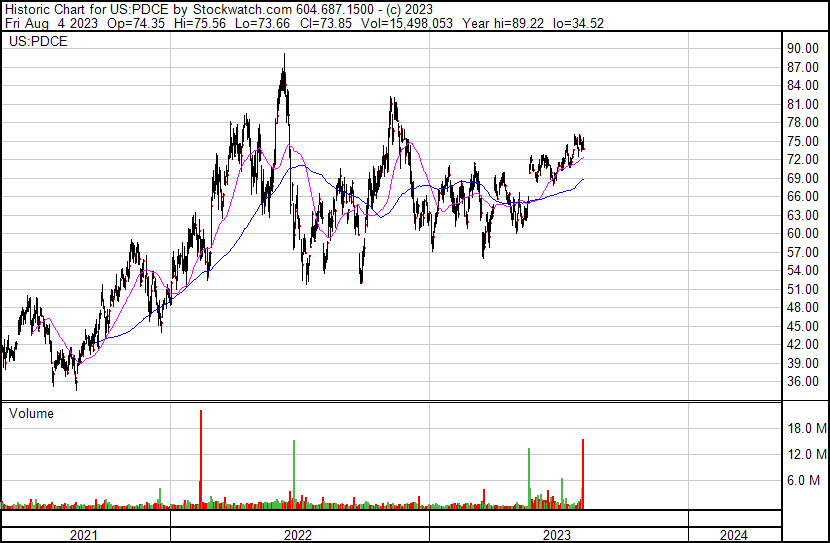Click the Vol=15,498,053 header value

(x=407, y=23)
